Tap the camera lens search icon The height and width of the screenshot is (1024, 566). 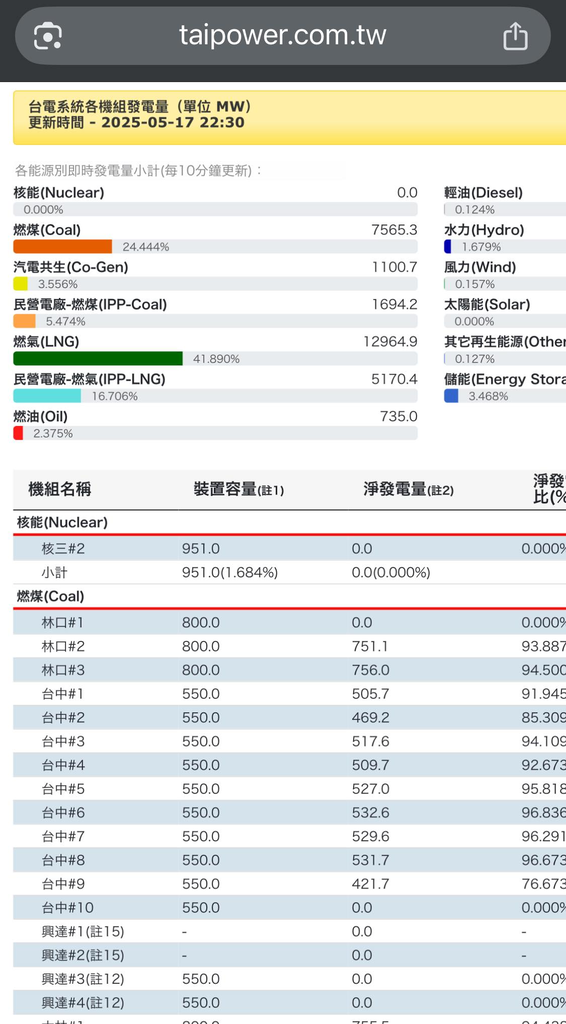tap(48, 35)
